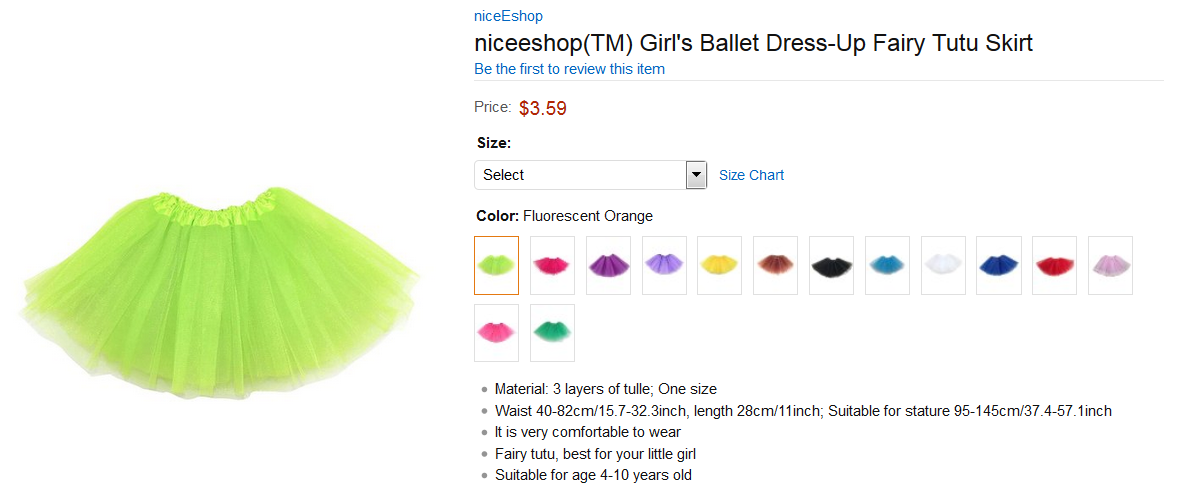The width and height of the screenshot is (1191, 501).
Task: Open the Size select dropdown
Action: [580, 175]
